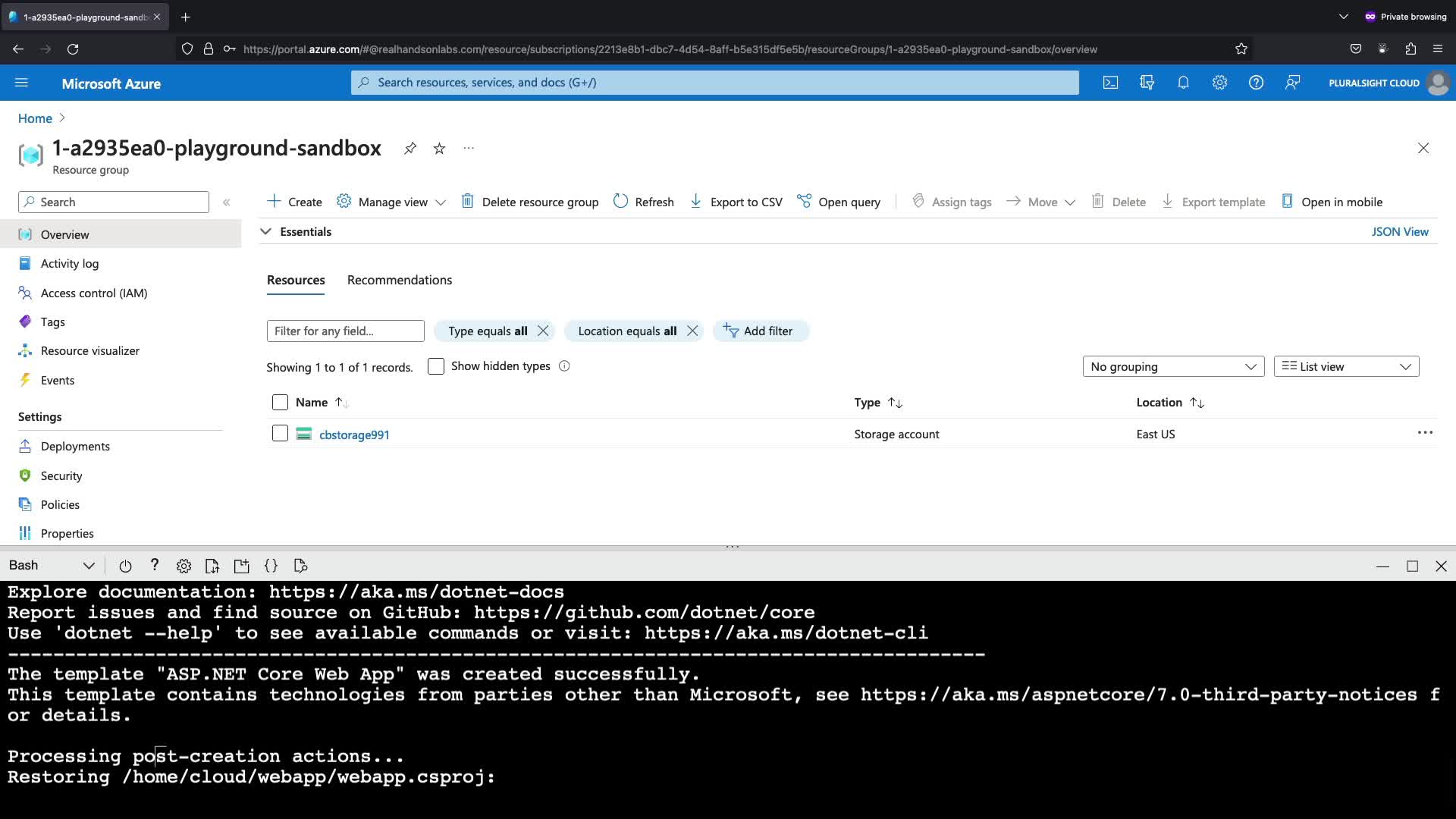Check the cbstorage991 row checkbox
The height and width of the screenshot is (819, 1456).
click(280, 434)
